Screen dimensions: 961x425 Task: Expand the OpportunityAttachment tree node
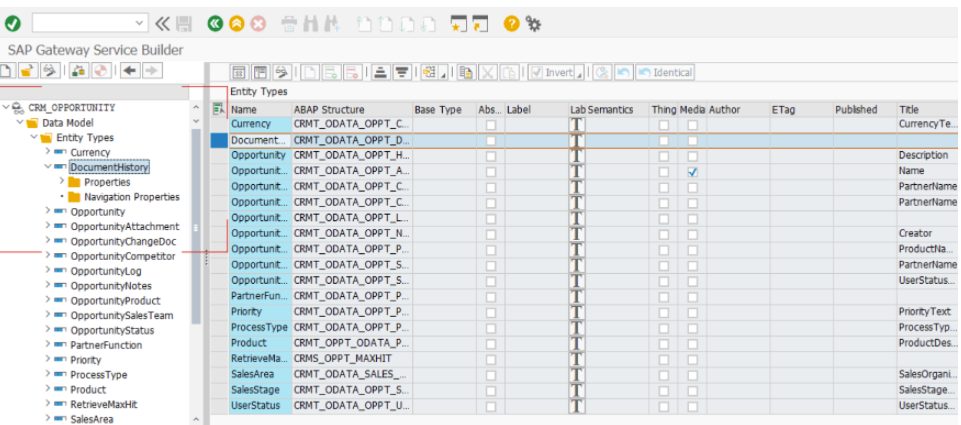(x=48, y=226)
